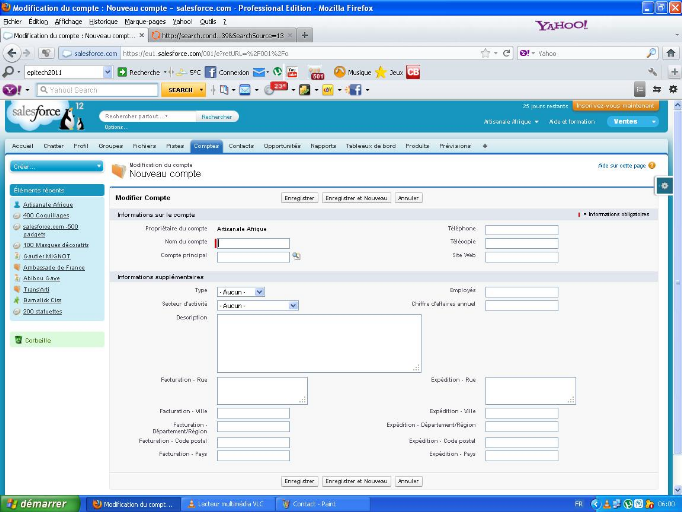Open the 400 Coquillages recent item
The image size is (682, 512).
coord(46,215)
